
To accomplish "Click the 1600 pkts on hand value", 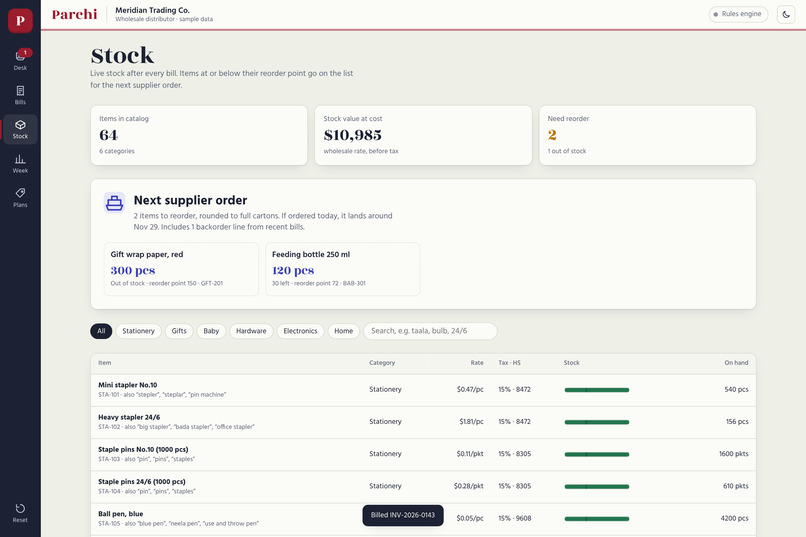I will (734, 454).
